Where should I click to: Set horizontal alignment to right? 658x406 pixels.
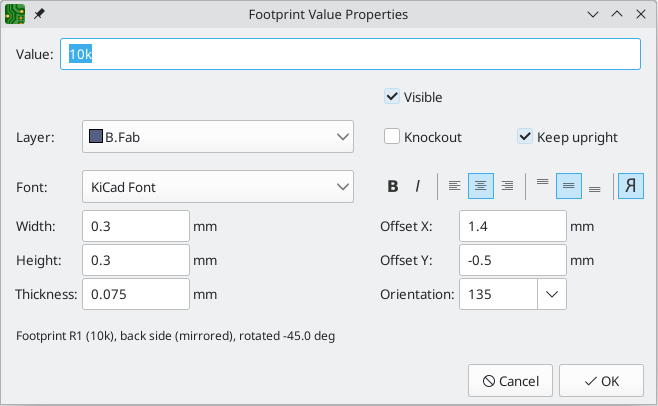click(x=507, y=186)
